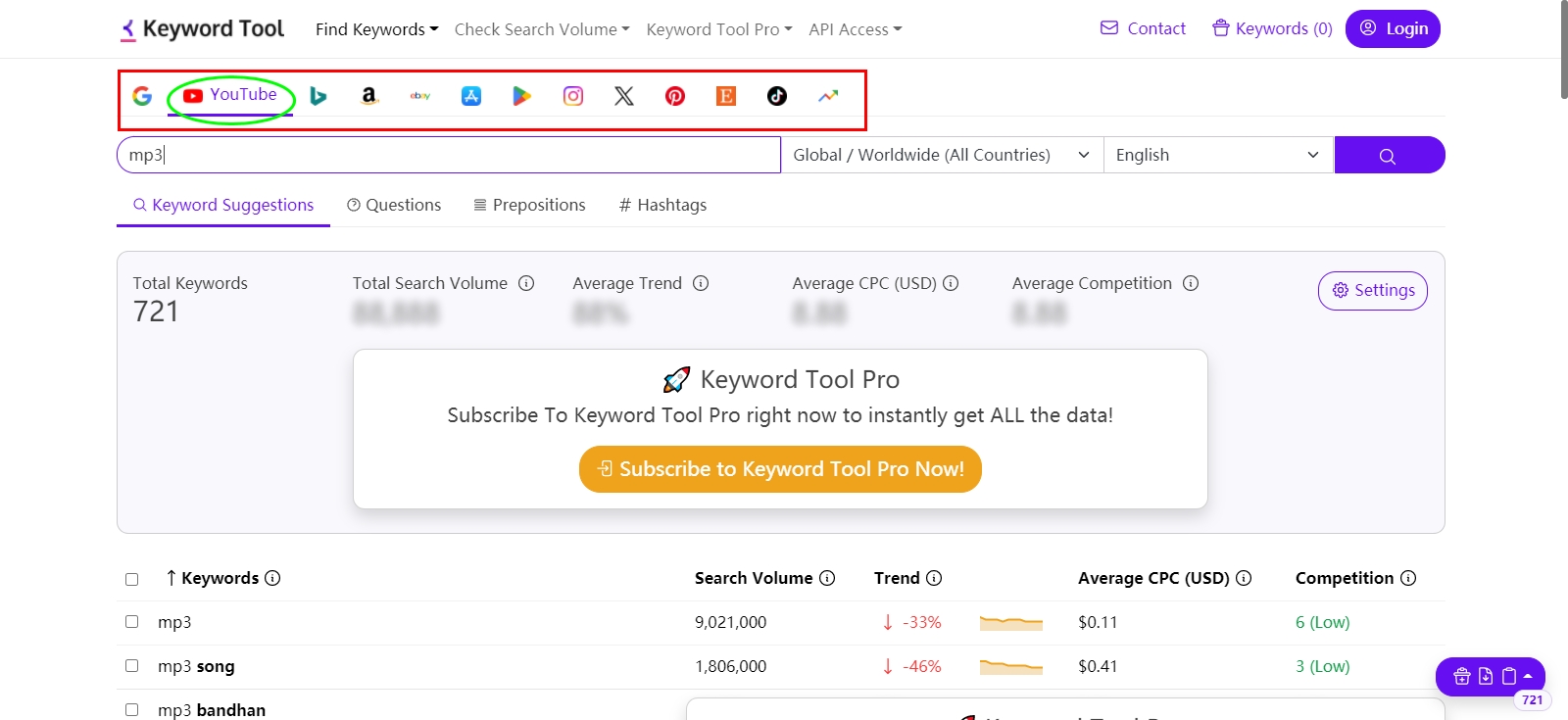Viewport: 1568px width, 720px height.
Task: Expand the Find Keywords menu
Action: [x=377, y=29]
